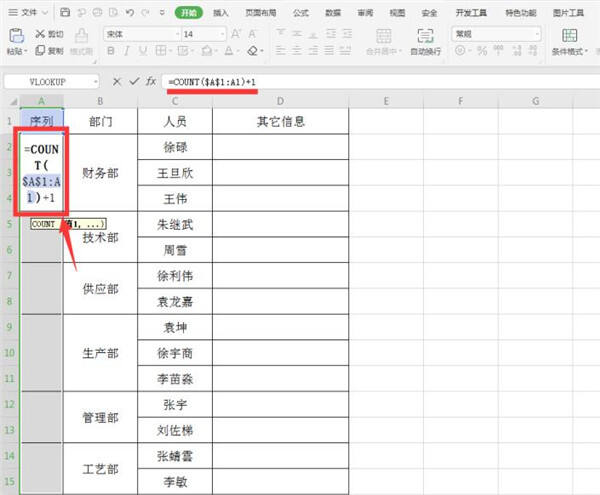Image resolution: width=600 pixels, height=495 pixels.
Task: Click the Increase Decimal icon
Action: pos(517,50)
